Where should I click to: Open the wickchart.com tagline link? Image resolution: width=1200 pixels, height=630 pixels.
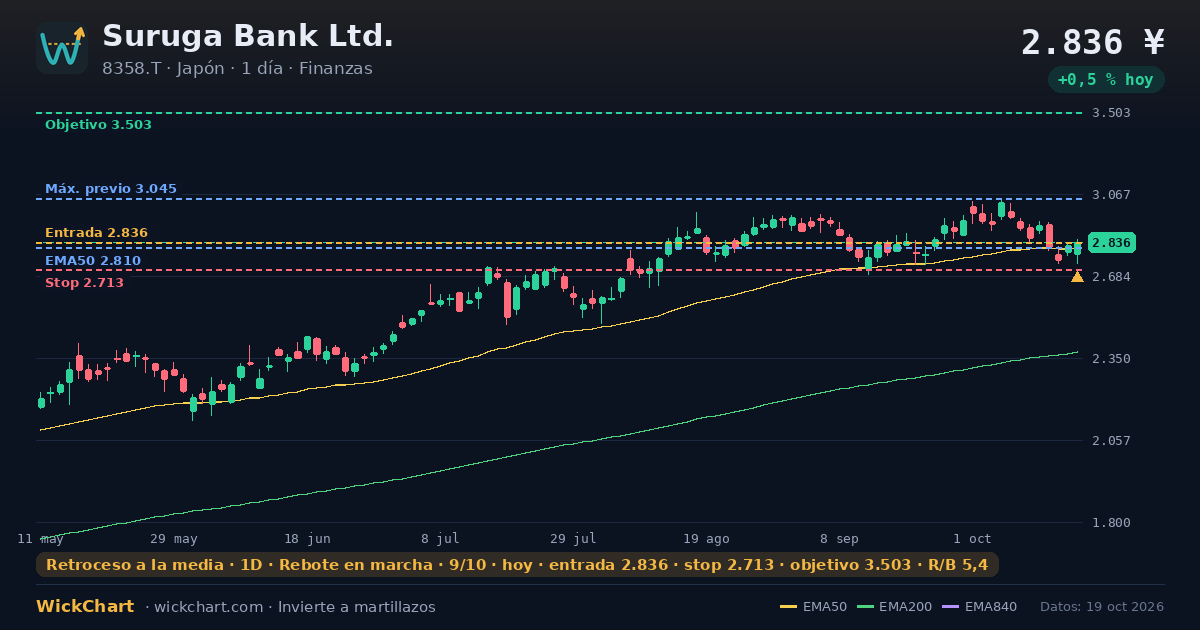(291, 607)
